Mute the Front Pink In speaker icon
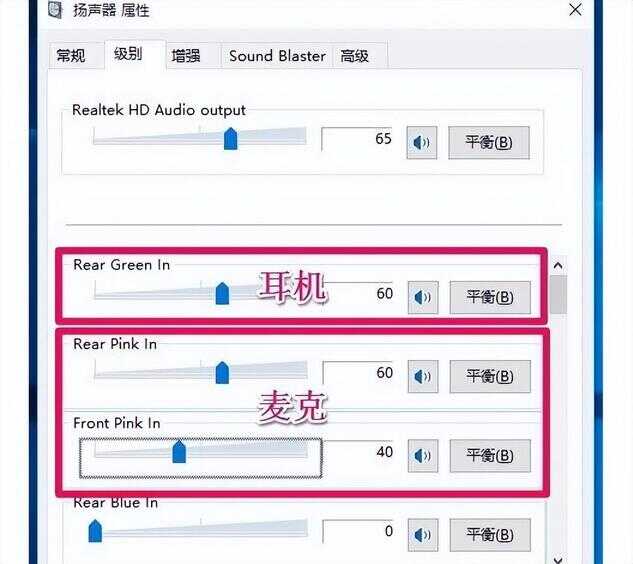The image size is (633, 564). [x=423, y=456]
